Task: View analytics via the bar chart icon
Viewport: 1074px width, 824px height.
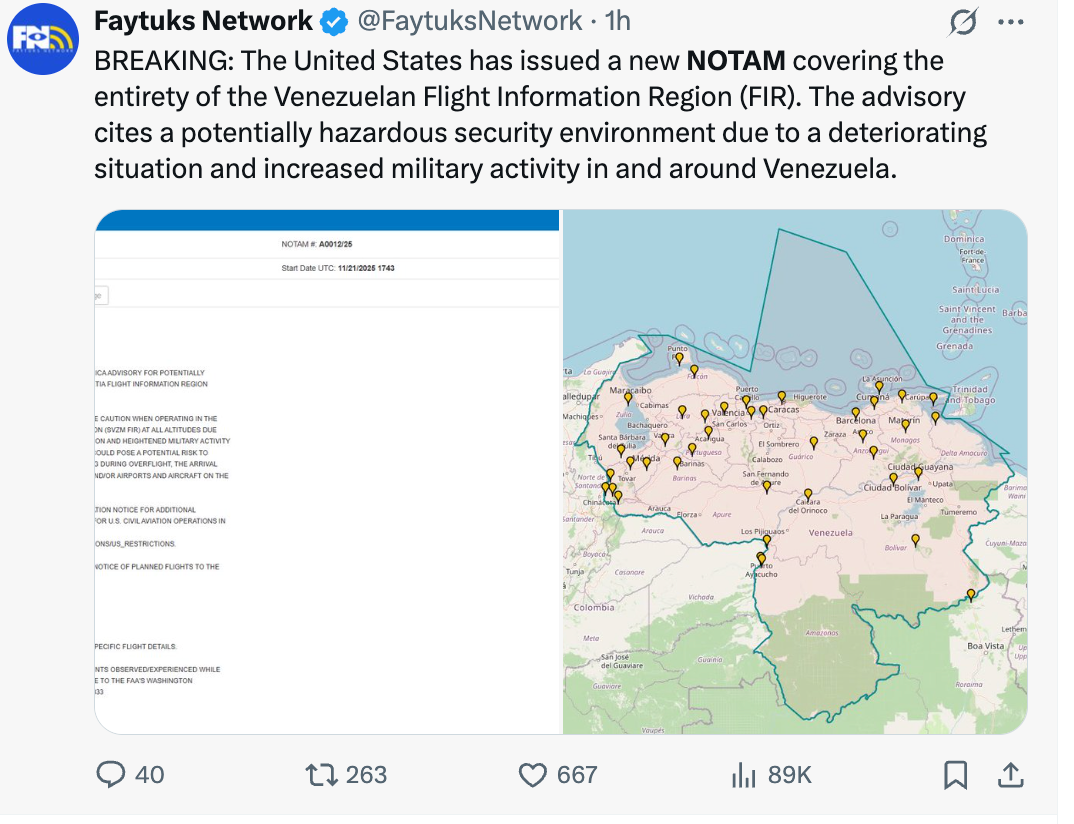Action: tap(743, 774)
